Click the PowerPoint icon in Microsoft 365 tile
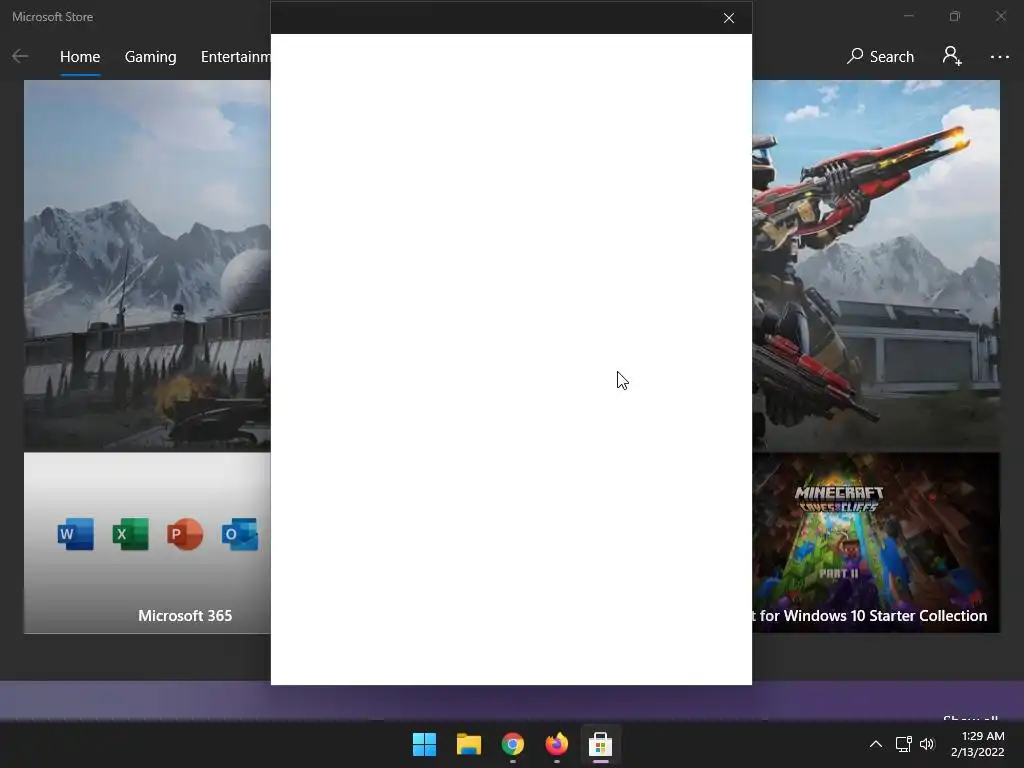The height and width of the screenshot is (768, 1024). coord(185,534)
